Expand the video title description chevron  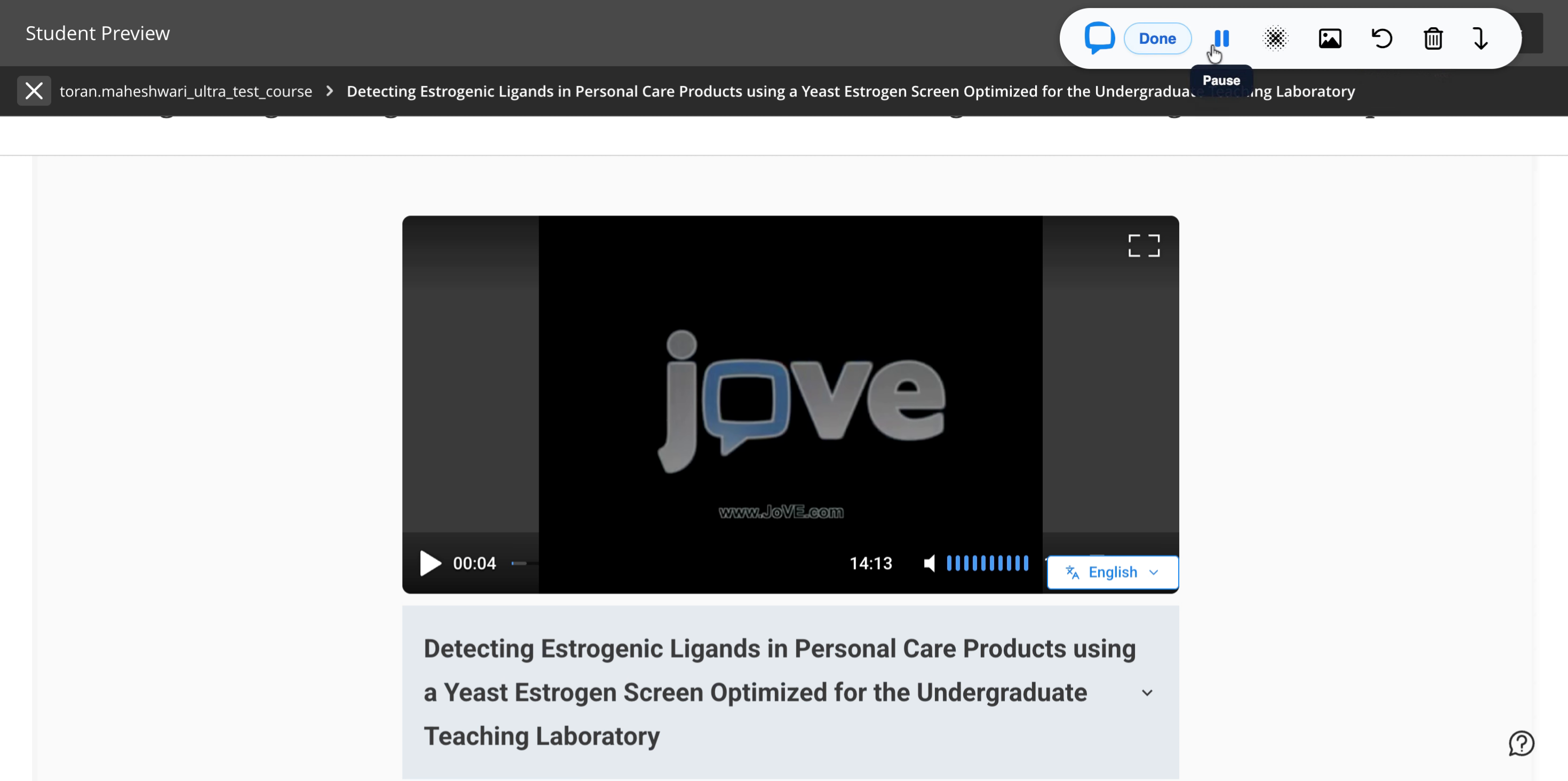click(1147, 693)
